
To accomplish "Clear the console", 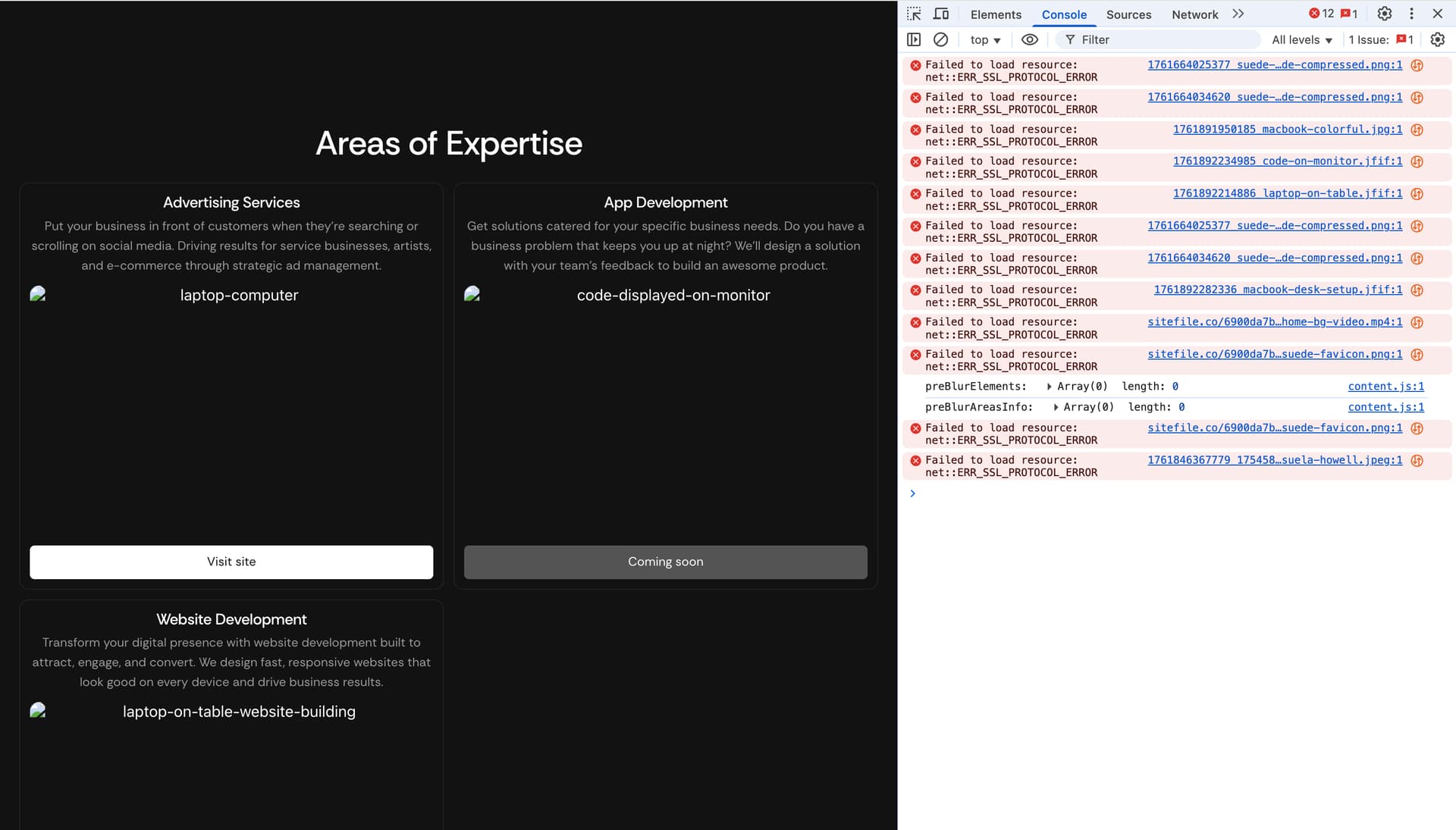I will (940, 39).
